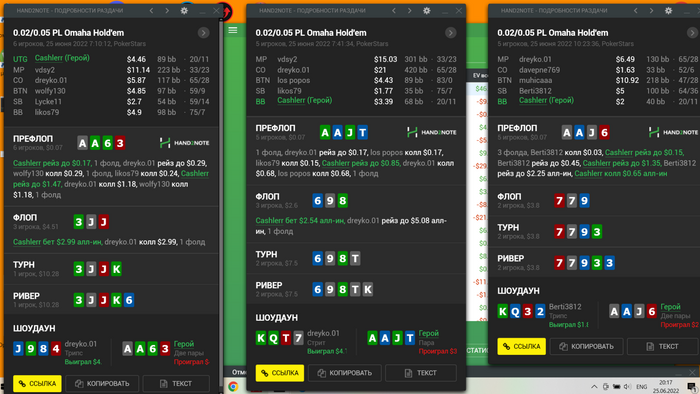Select wolfy130 row in left window
This screenshot has height=394, width=700.
(x=111, y=91)
